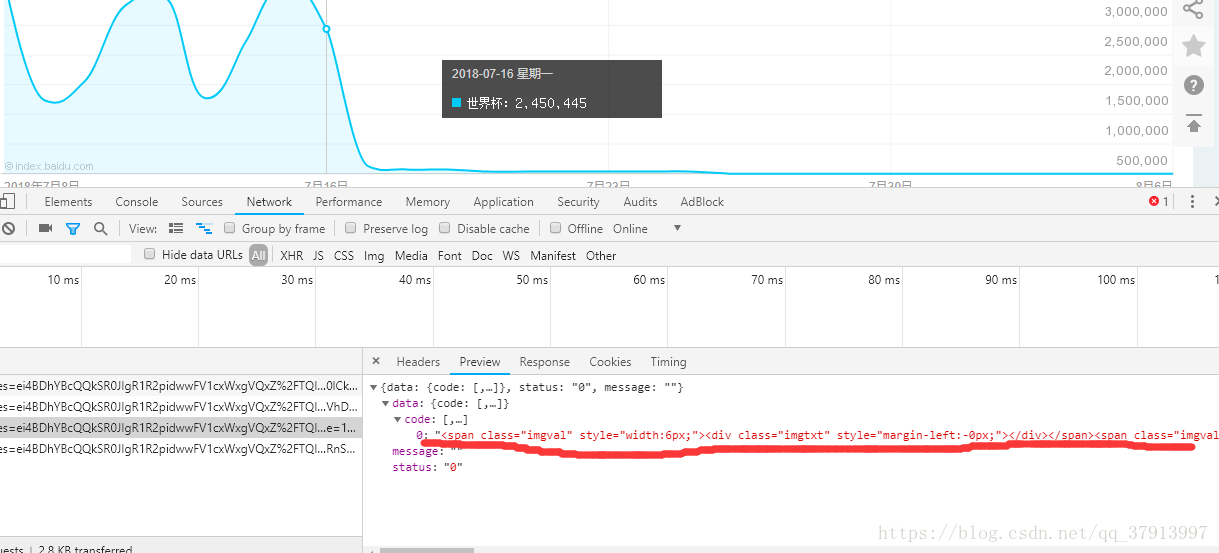Screen dimensions: 1219x553
Task: Click the back-to-top arrow icon on the sidebar
Action: (1193, 124)
